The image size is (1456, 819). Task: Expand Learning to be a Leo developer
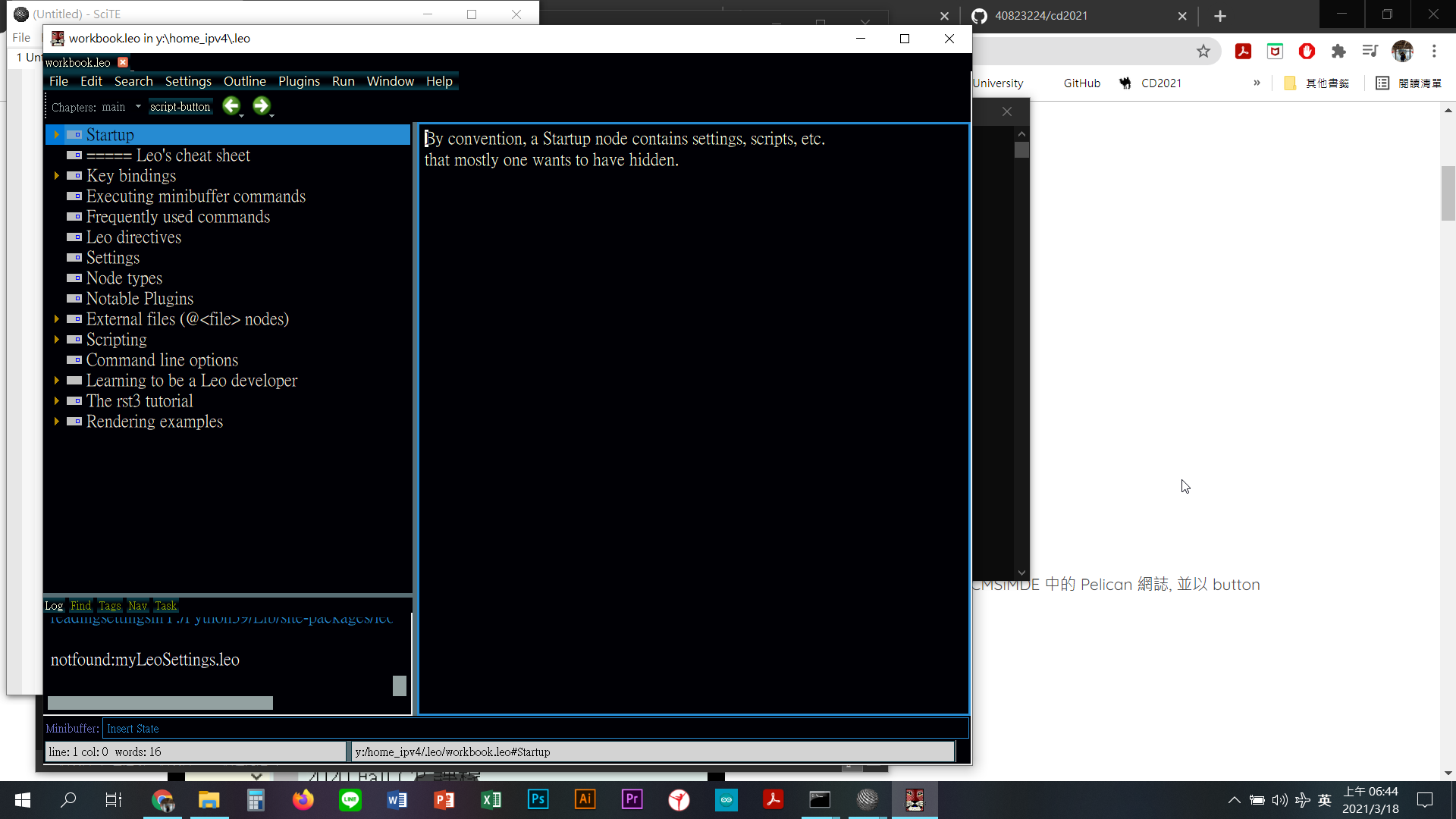pyautogui.click(x=56, y=381)
